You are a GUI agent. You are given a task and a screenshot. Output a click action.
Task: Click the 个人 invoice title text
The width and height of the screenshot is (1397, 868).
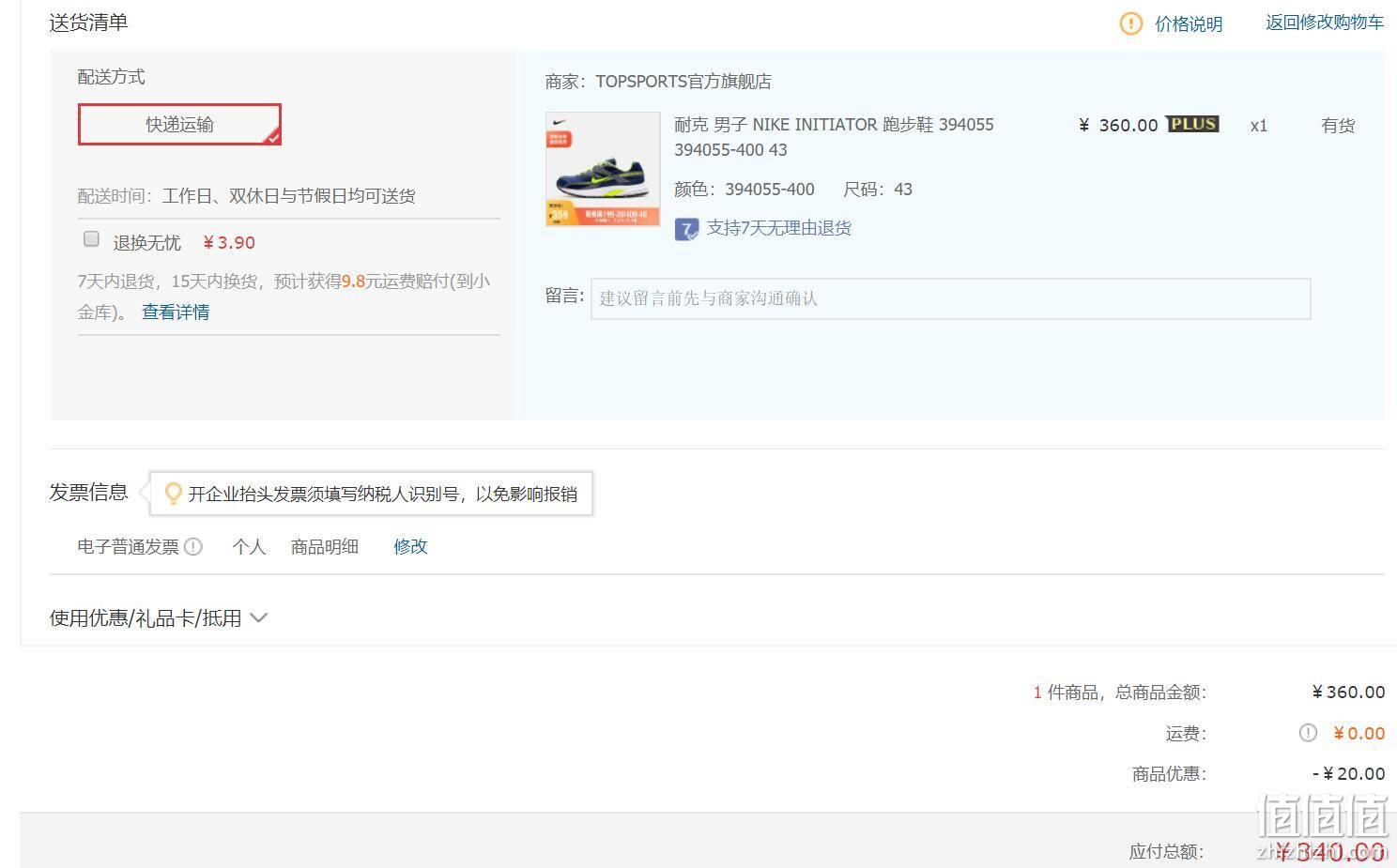pyautogui.click(x=250, y=546)
